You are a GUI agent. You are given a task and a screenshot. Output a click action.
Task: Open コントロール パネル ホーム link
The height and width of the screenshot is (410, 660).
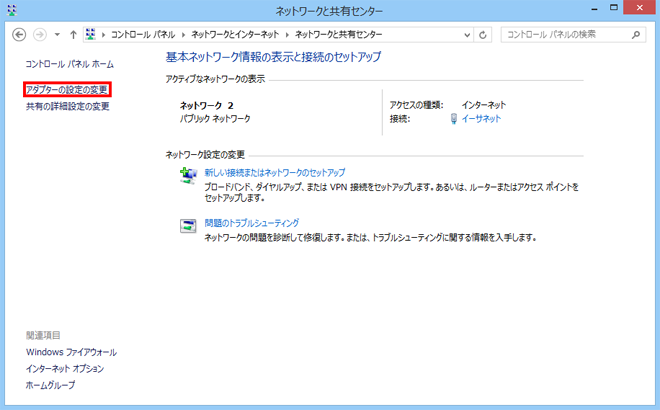[69, 64]
